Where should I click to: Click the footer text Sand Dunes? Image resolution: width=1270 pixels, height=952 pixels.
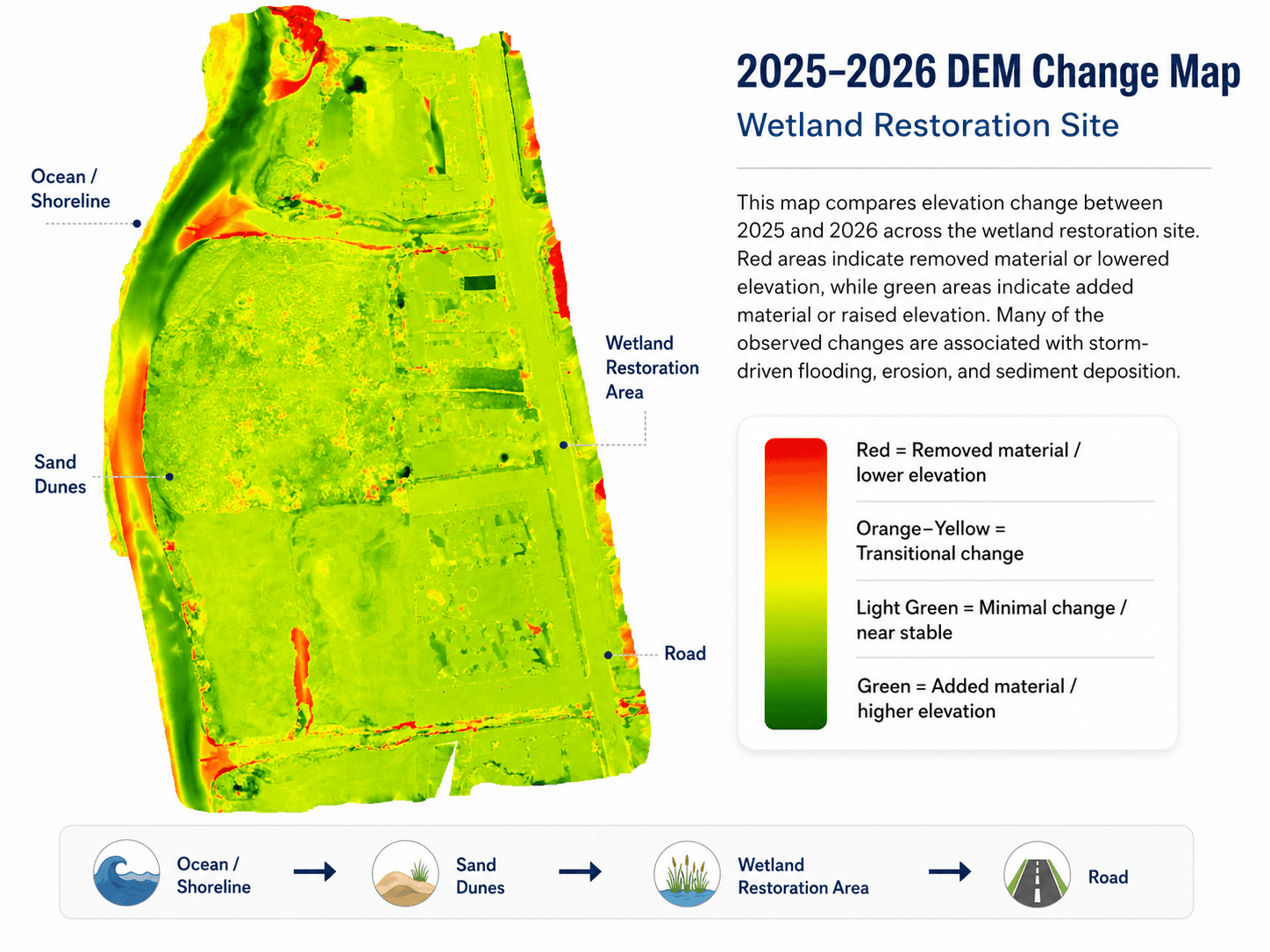tap(480, 876)
